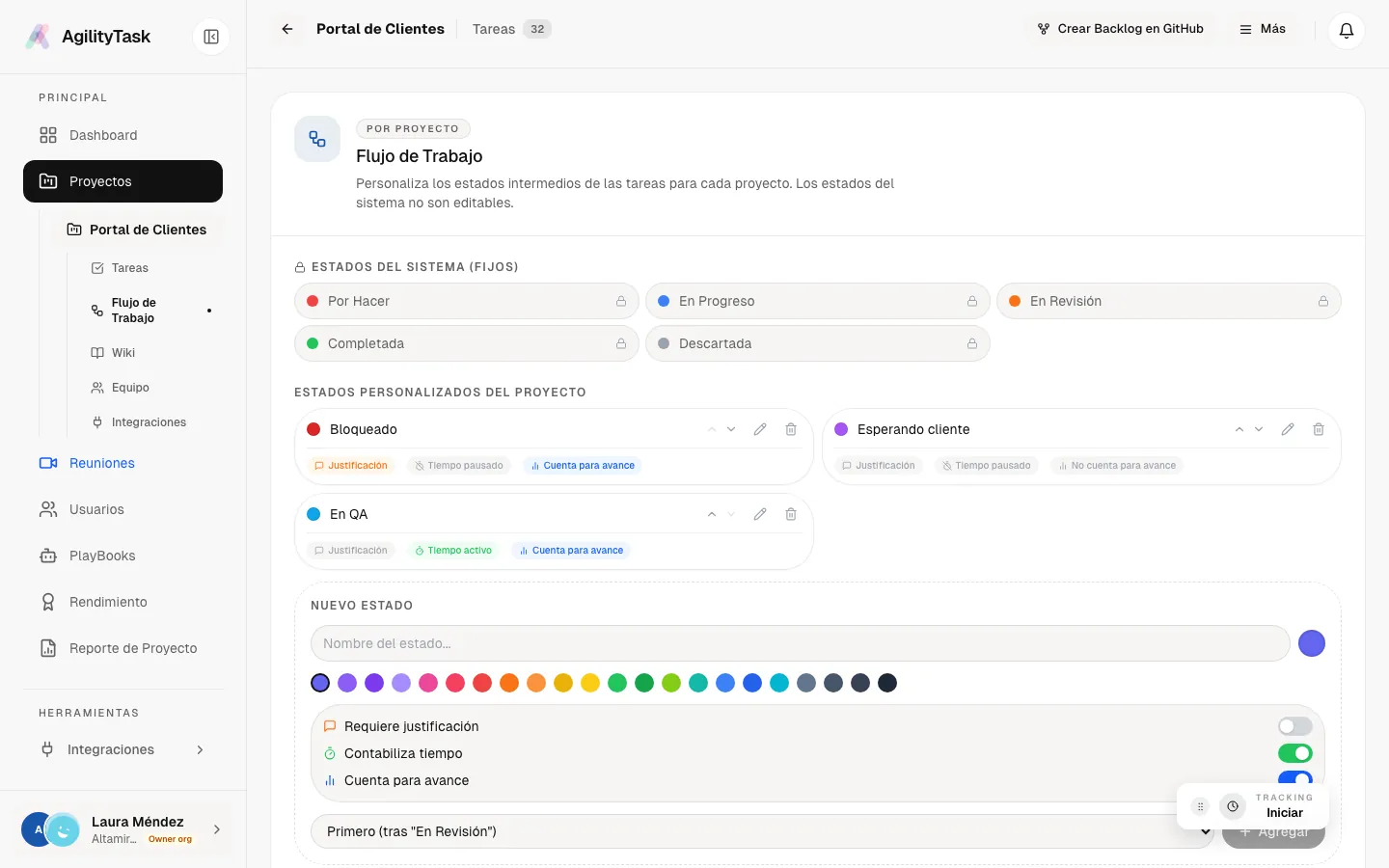Move Bloqueado state down

point(731,429)
